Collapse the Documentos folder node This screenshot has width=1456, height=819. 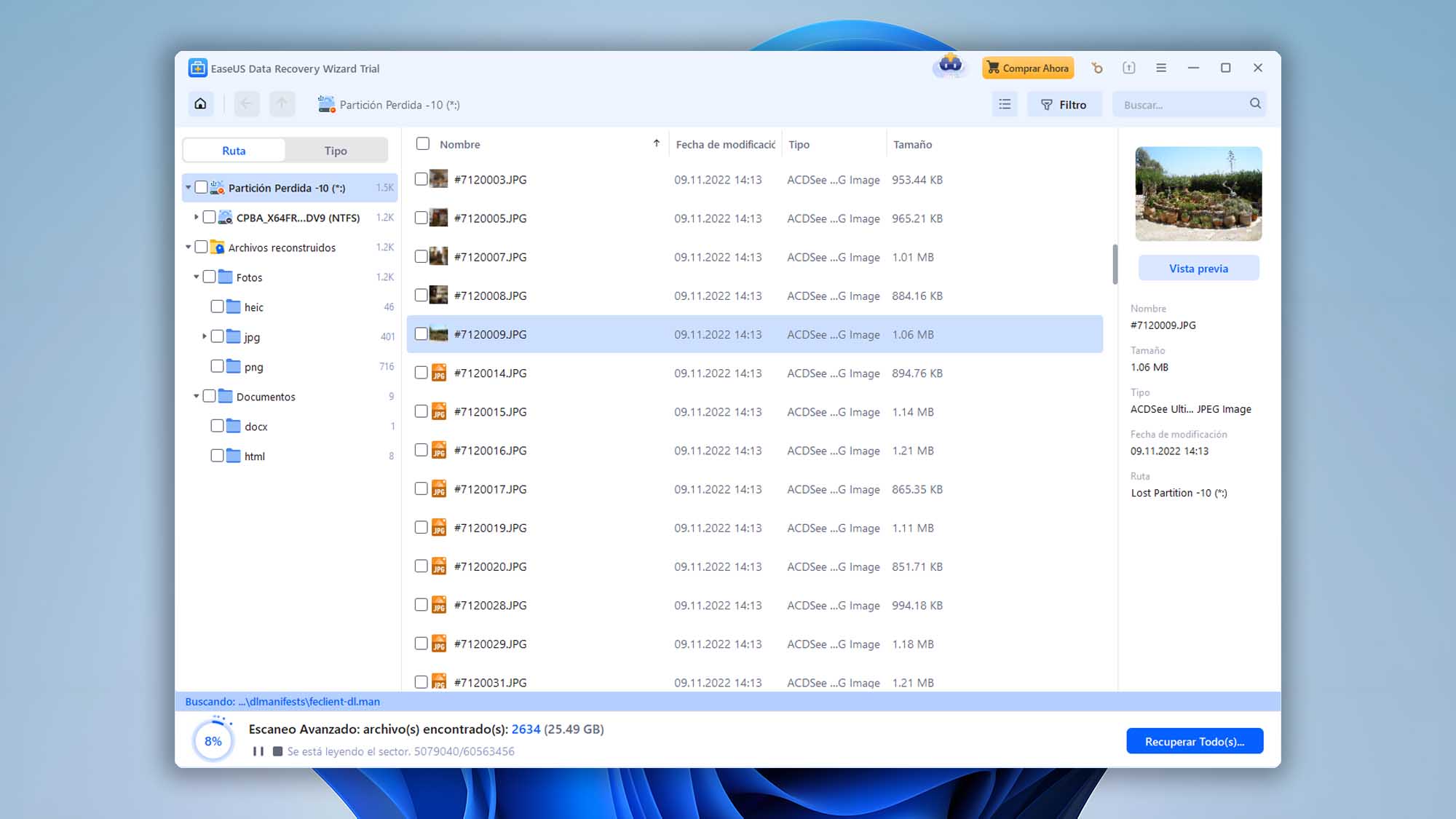click(x=196, y=396)
